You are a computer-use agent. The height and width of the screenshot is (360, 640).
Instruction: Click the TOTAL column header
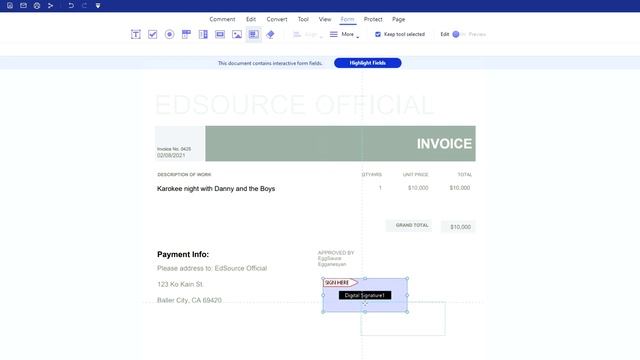(x=464, y=174)
